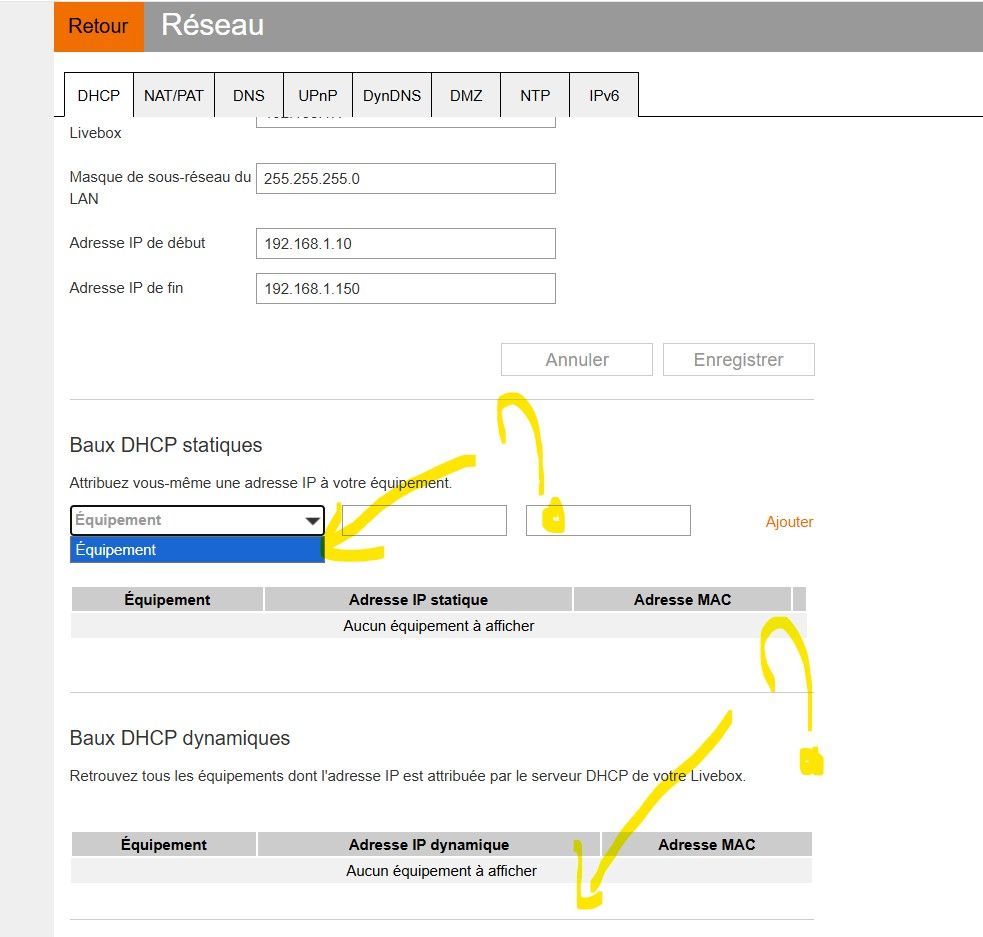Click the Adresse IP statique column header

(418, 599)
